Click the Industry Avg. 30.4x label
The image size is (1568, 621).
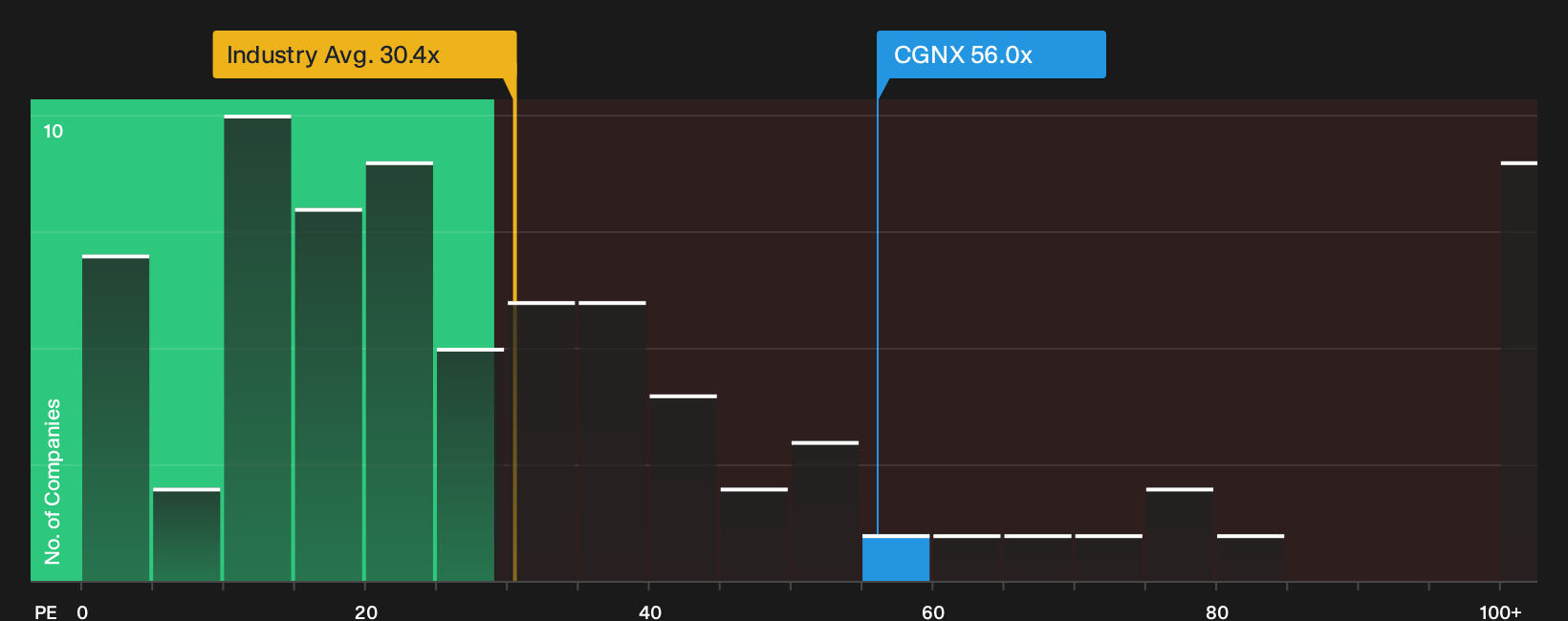pyautogui.click(x=364, y=54)
